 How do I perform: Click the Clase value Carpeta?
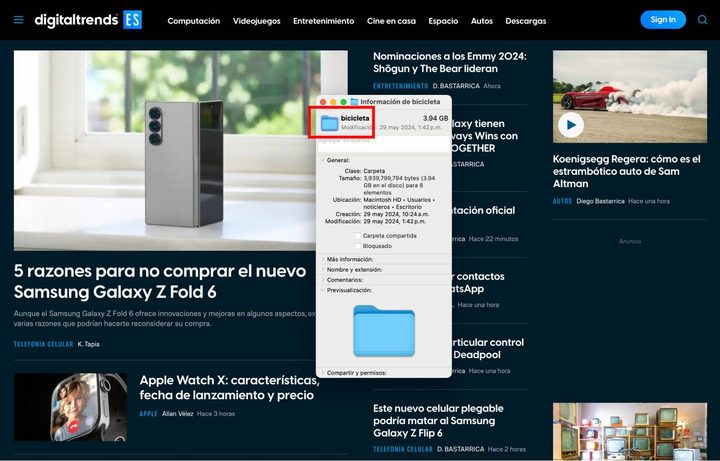point(374,171)
